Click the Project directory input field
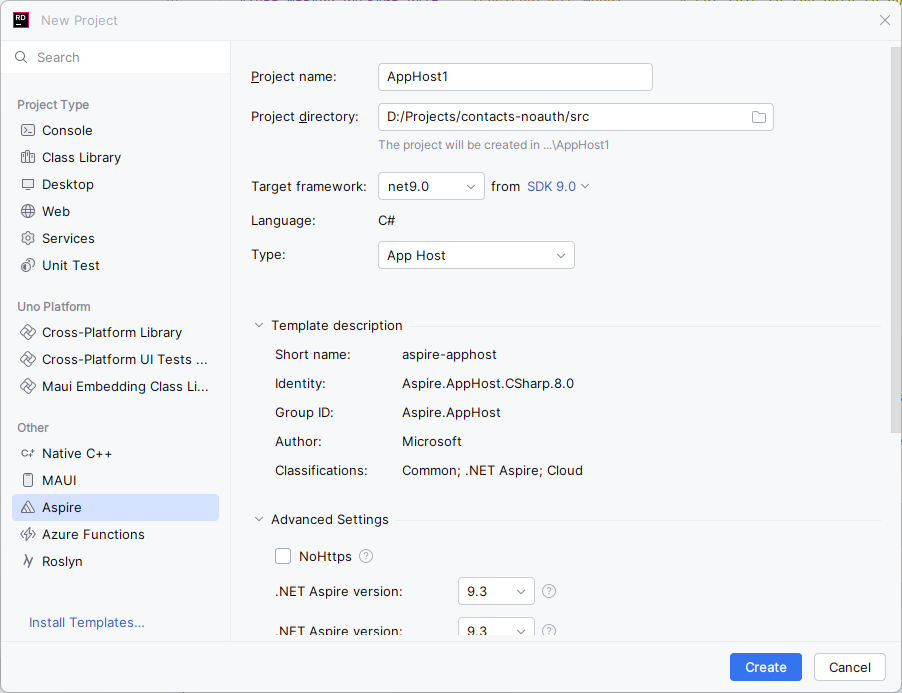This screenshot has height=693, width=902. (576, 117)
